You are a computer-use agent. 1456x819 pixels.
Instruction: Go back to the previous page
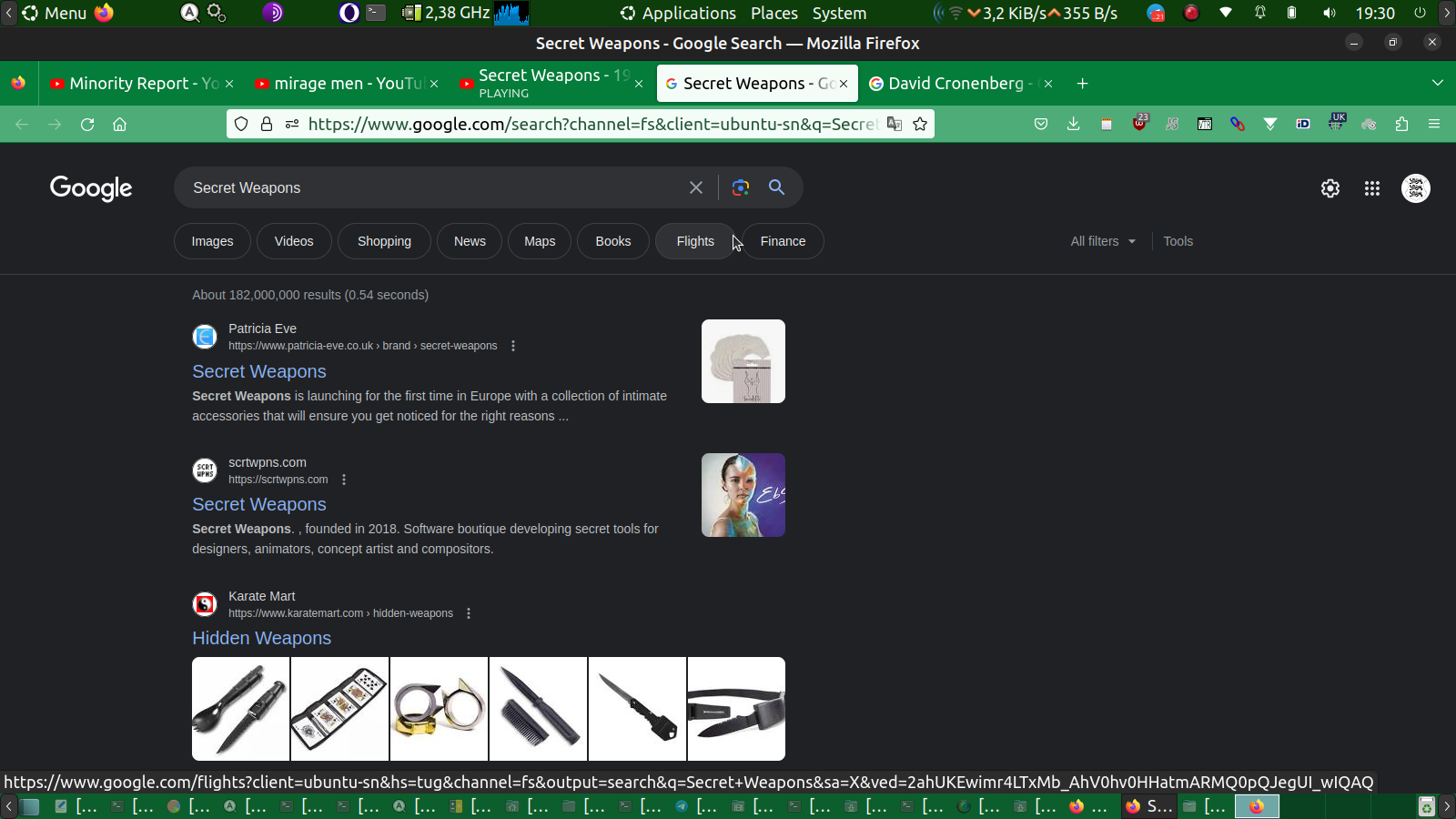click(x=22, y=125)
